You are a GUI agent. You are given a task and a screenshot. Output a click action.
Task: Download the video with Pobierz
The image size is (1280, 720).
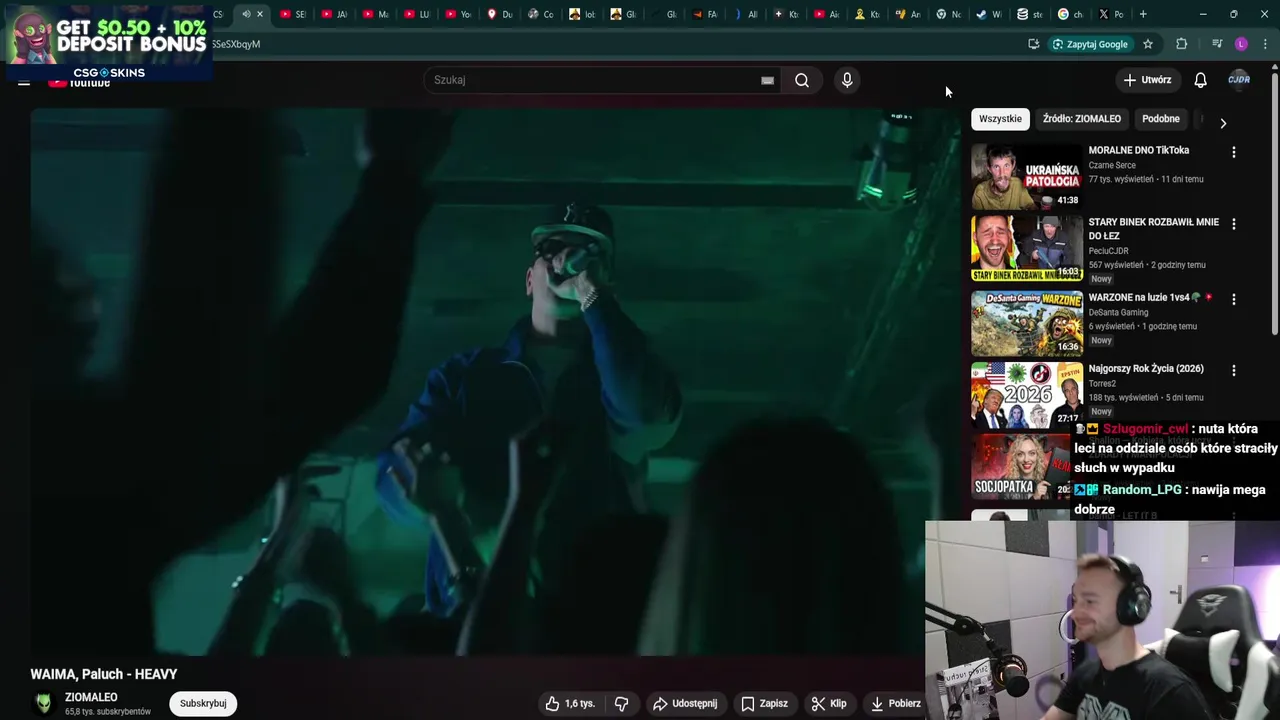(x=896, y=703)
